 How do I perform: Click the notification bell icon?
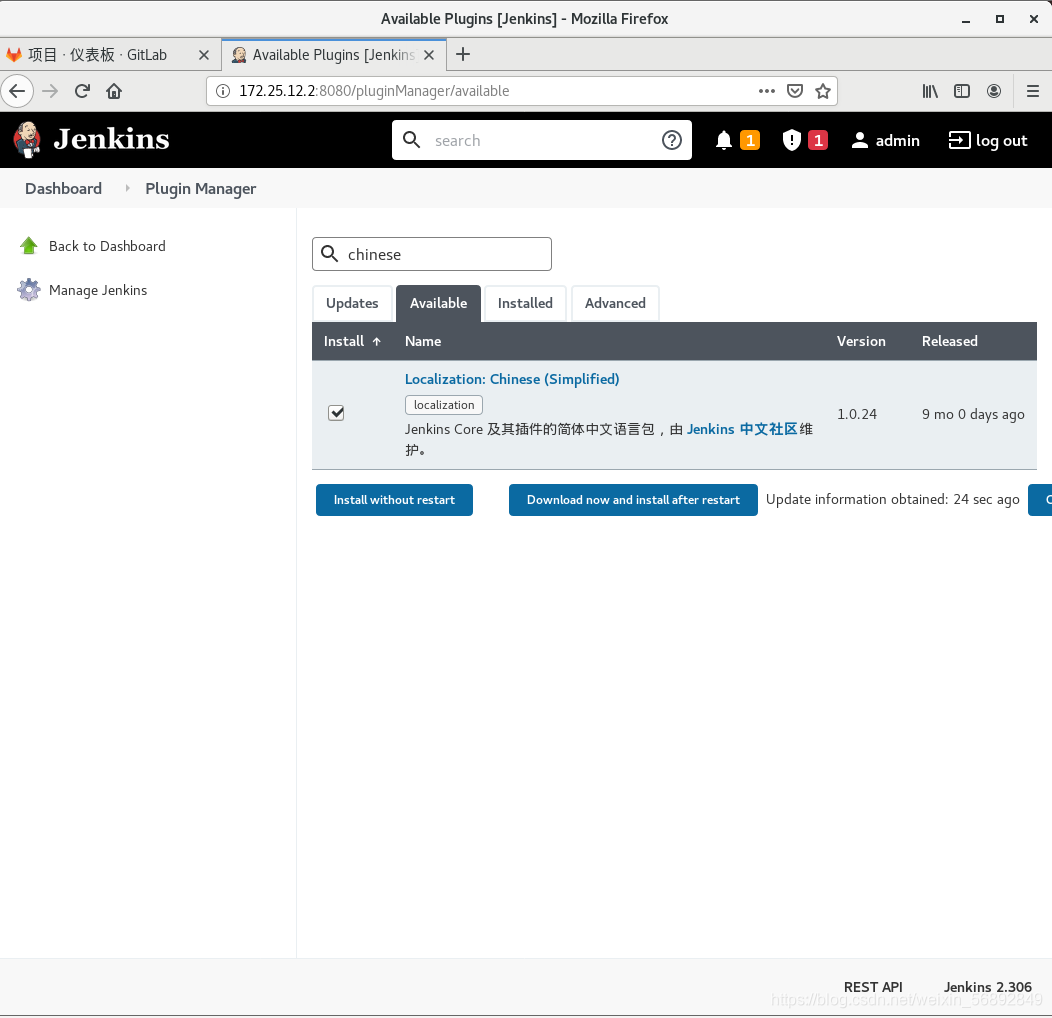[x=723, y=140]
